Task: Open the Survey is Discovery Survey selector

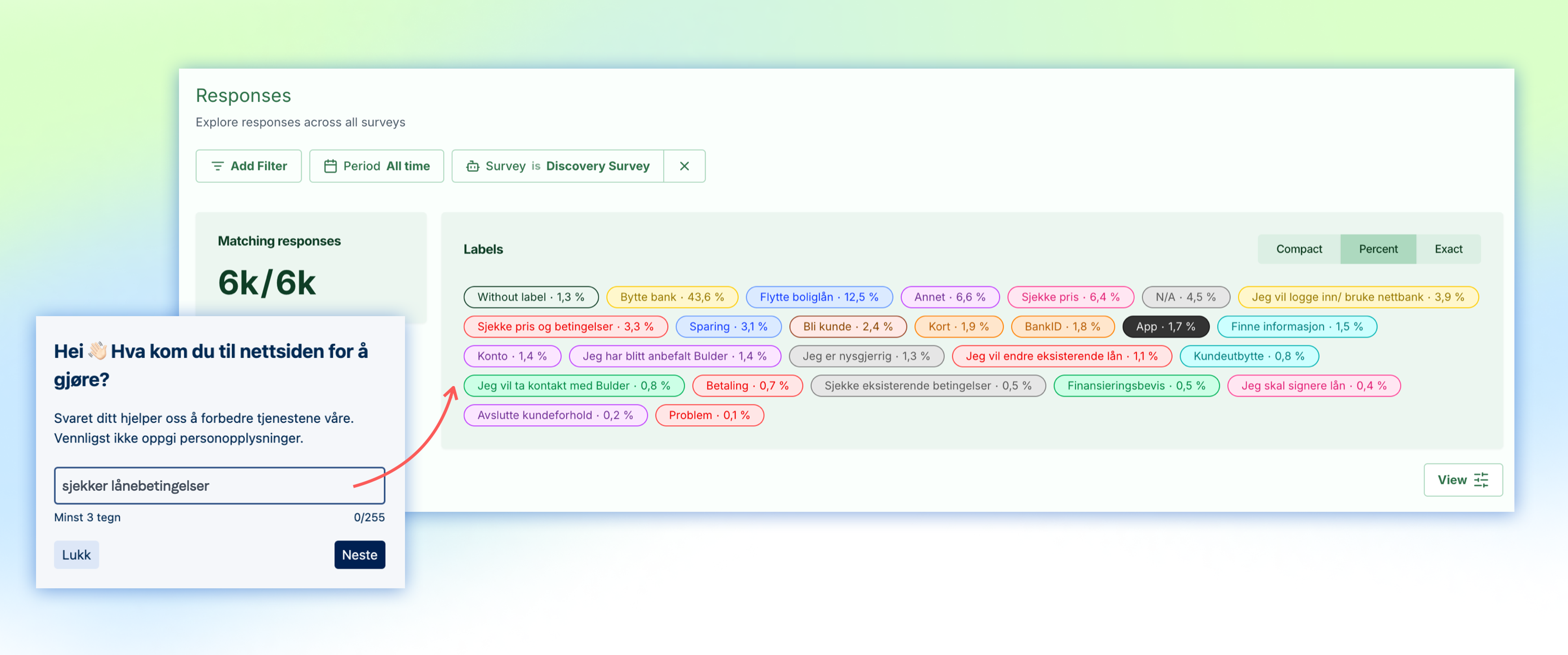Action: tap(557, 166)
